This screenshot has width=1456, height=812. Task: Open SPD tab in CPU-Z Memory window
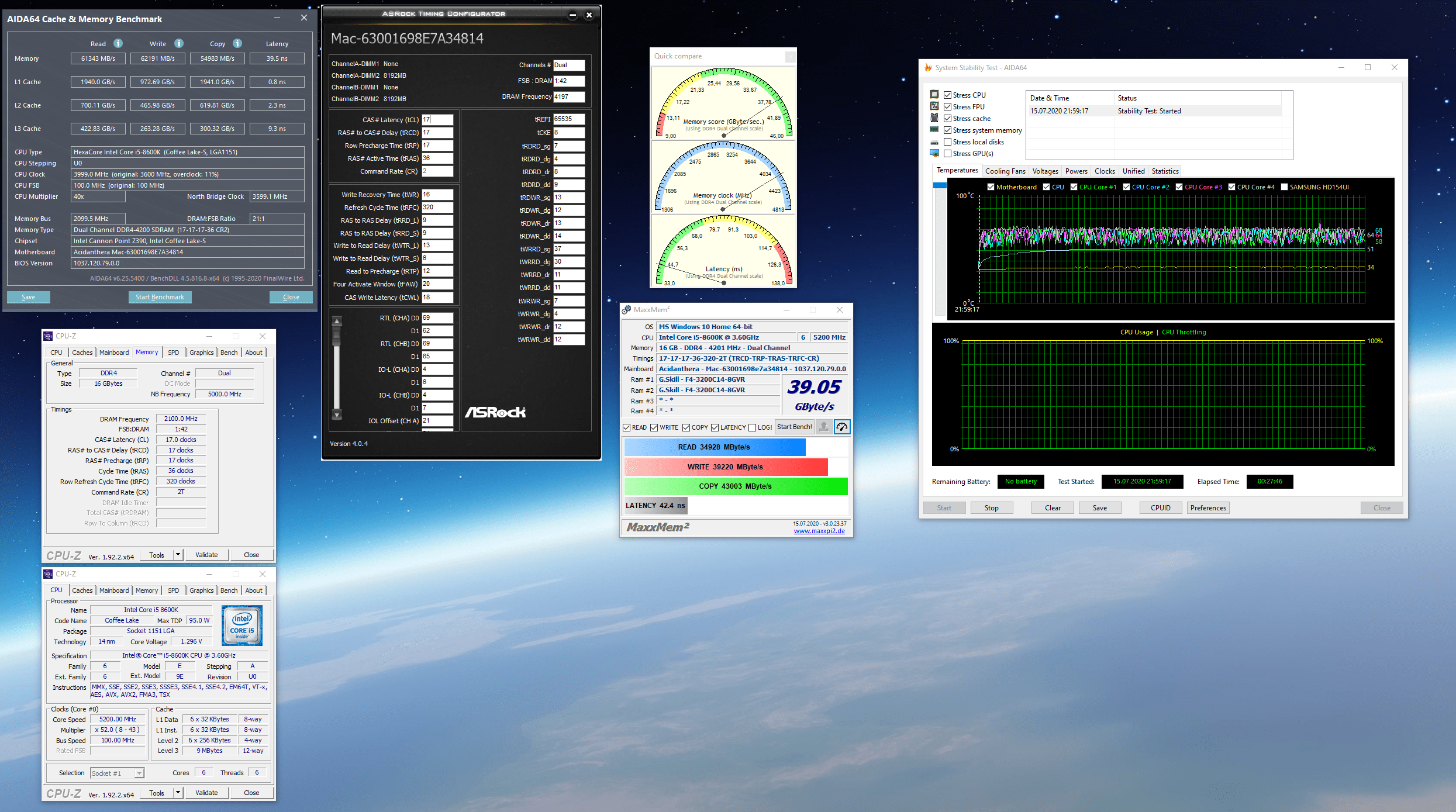tap(173, 353)
